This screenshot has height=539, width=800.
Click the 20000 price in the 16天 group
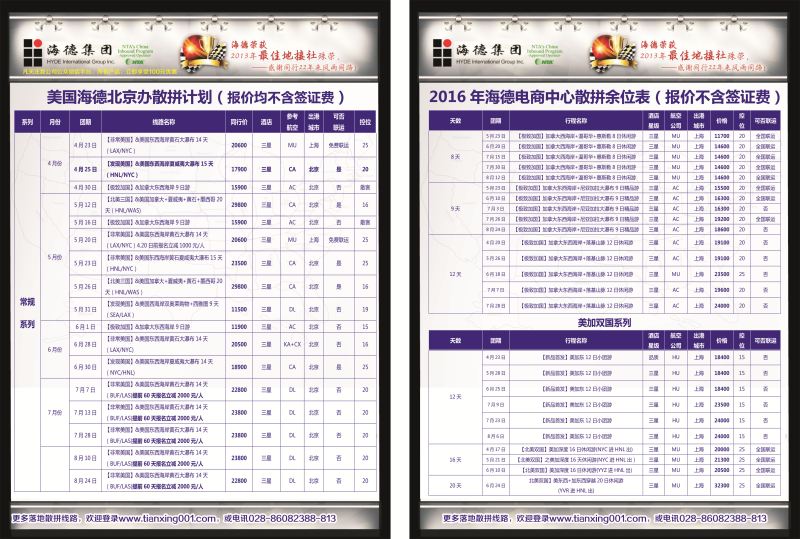(x=721, y=450)
